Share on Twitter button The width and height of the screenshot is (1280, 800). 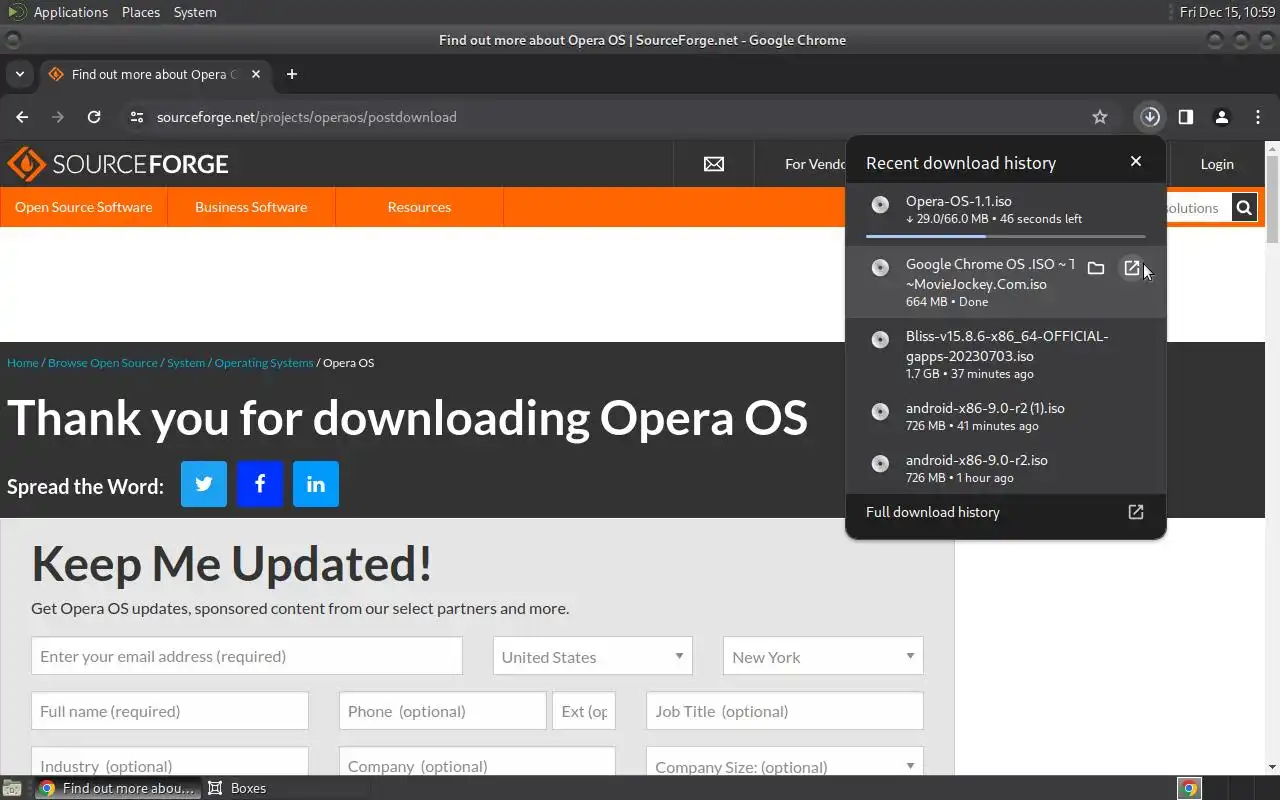point(204,484)
